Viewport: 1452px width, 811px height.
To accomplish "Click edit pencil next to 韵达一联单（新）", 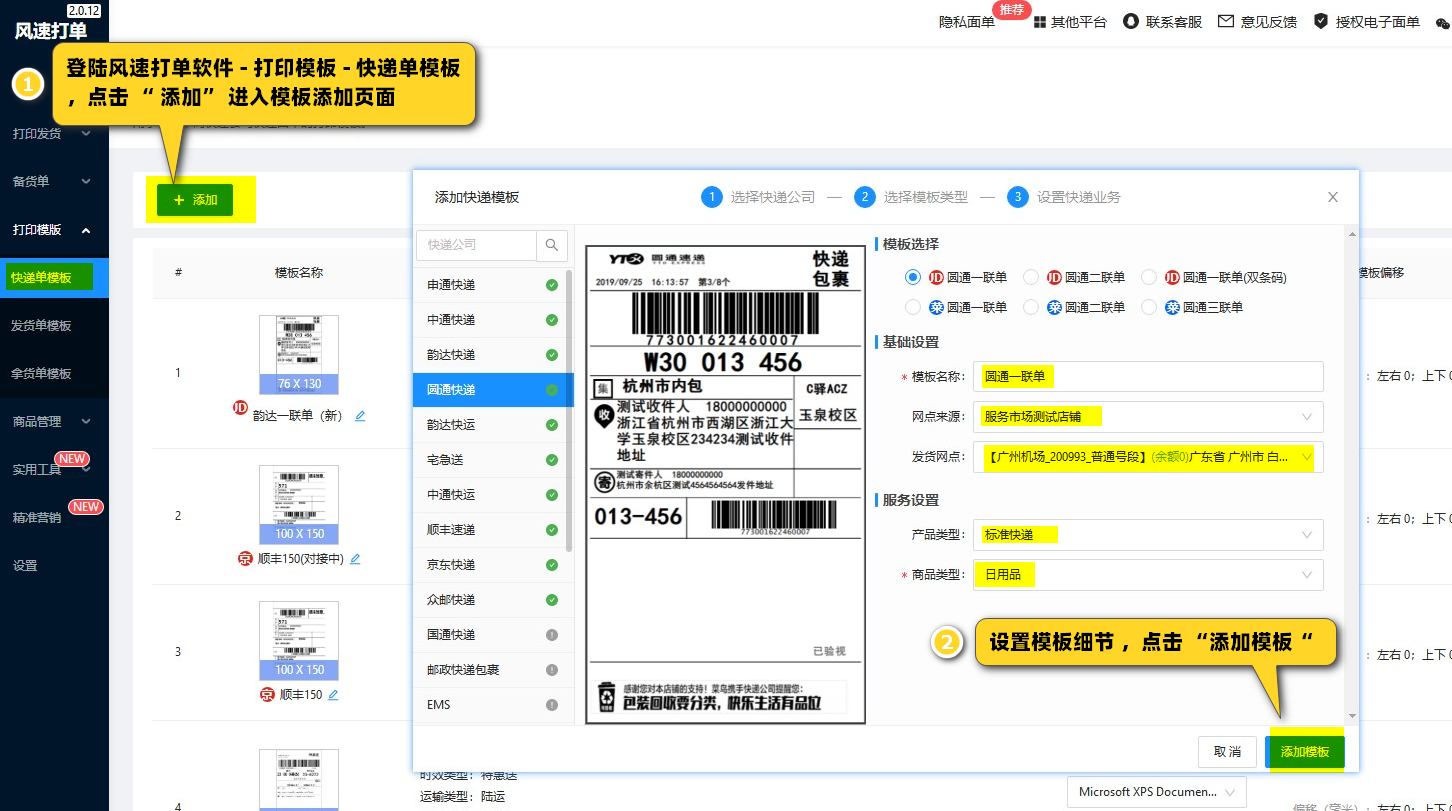I will point(360,416).
